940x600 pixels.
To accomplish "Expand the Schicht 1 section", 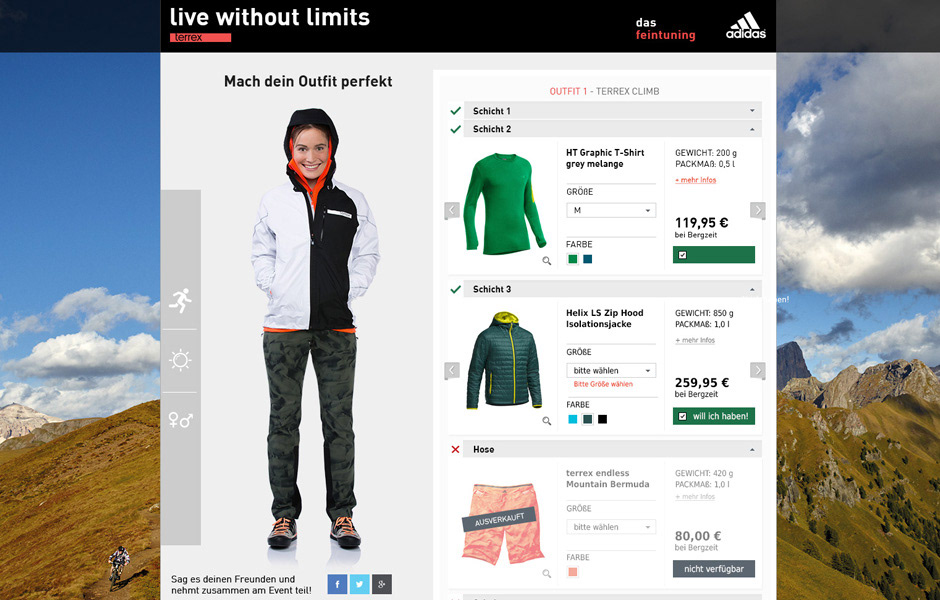I will click(x=613, y=111).
